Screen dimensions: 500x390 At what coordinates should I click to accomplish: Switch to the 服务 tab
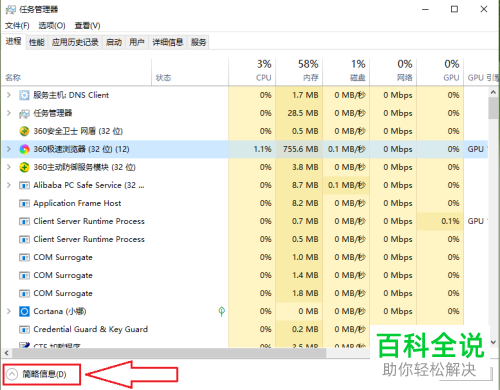[x=198, y=42]
